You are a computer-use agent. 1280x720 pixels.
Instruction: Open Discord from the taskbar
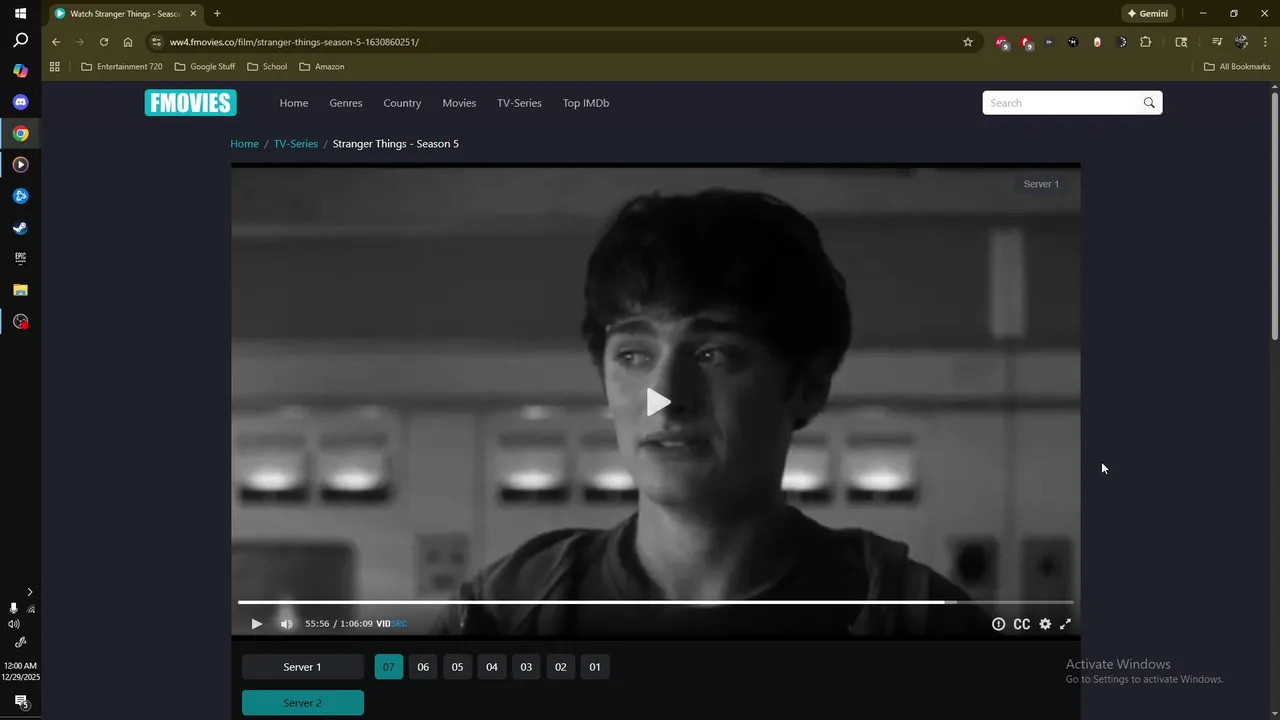click(x=20, y=102)
